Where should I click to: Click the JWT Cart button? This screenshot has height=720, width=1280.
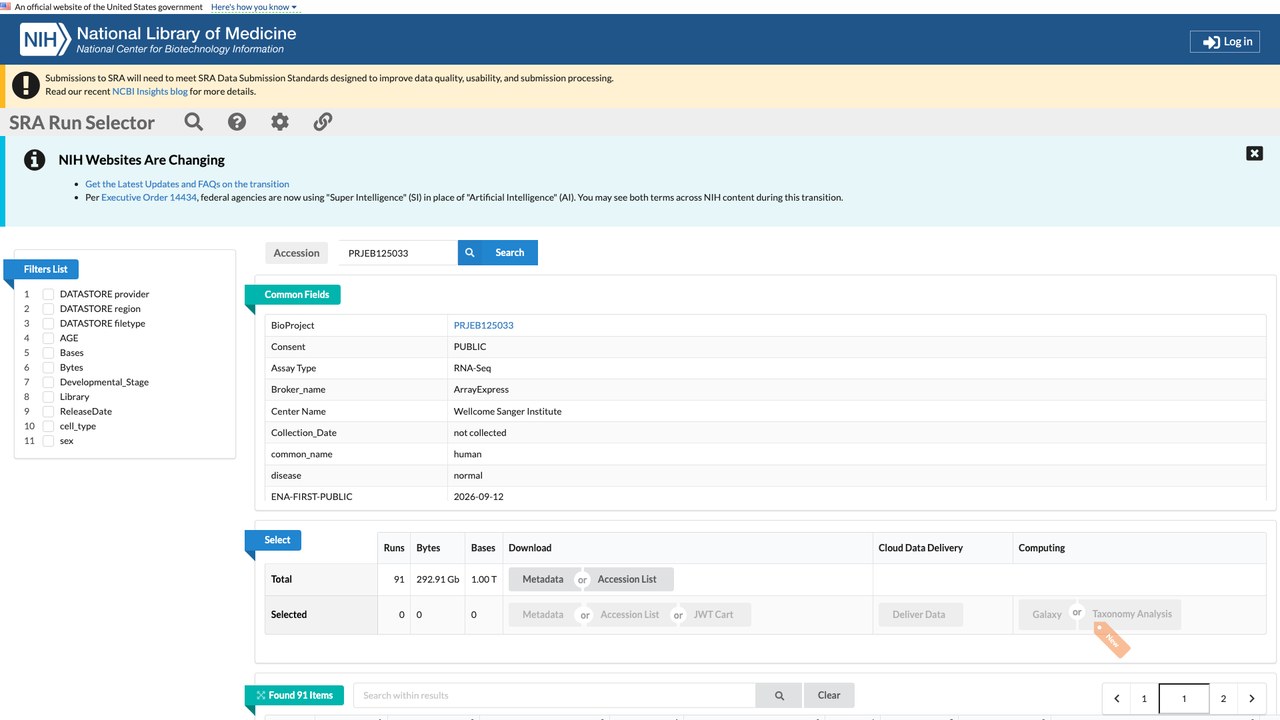tap(714, 615)
